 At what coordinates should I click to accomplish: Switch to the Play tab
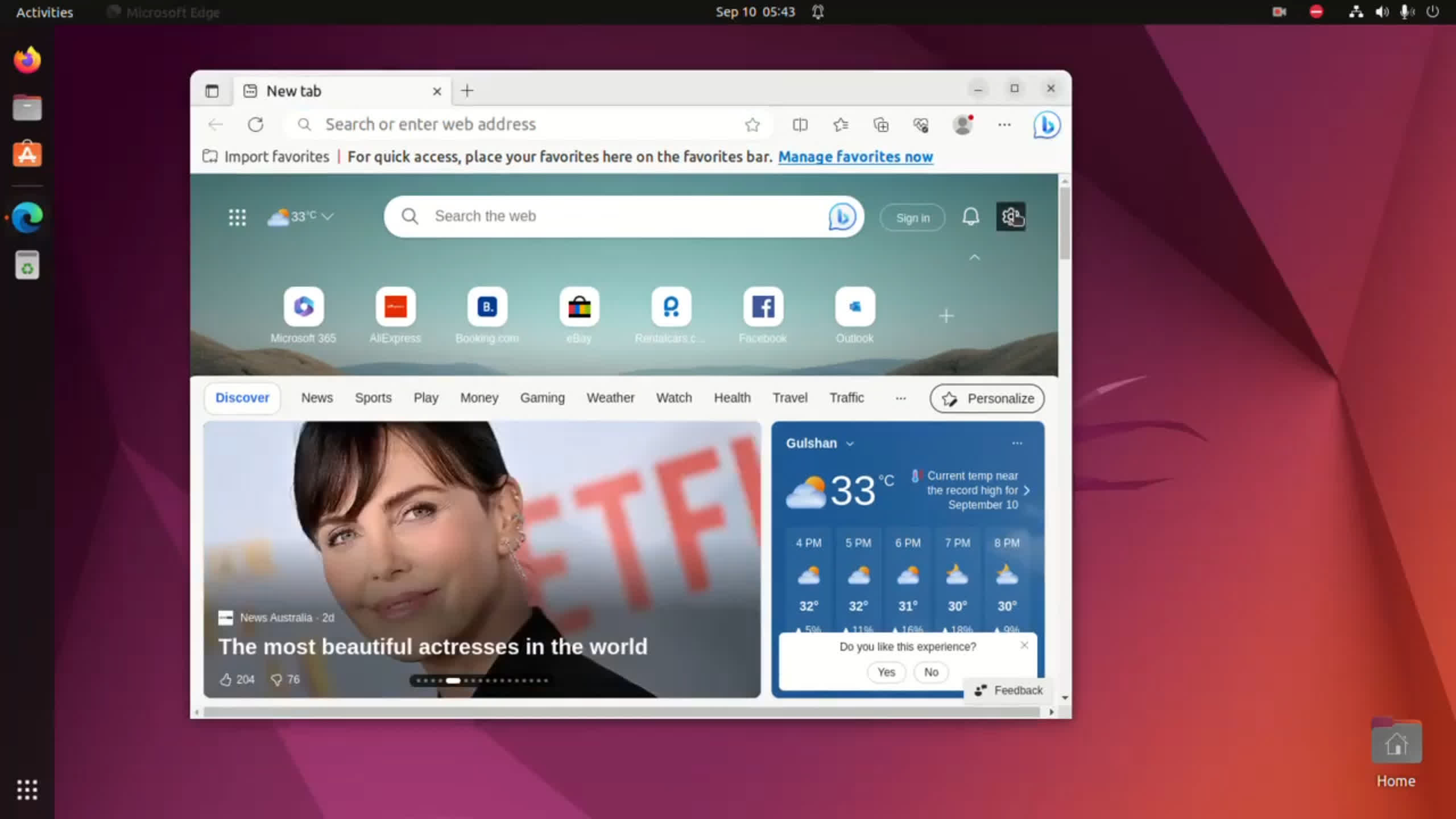[x=425, y=398]
